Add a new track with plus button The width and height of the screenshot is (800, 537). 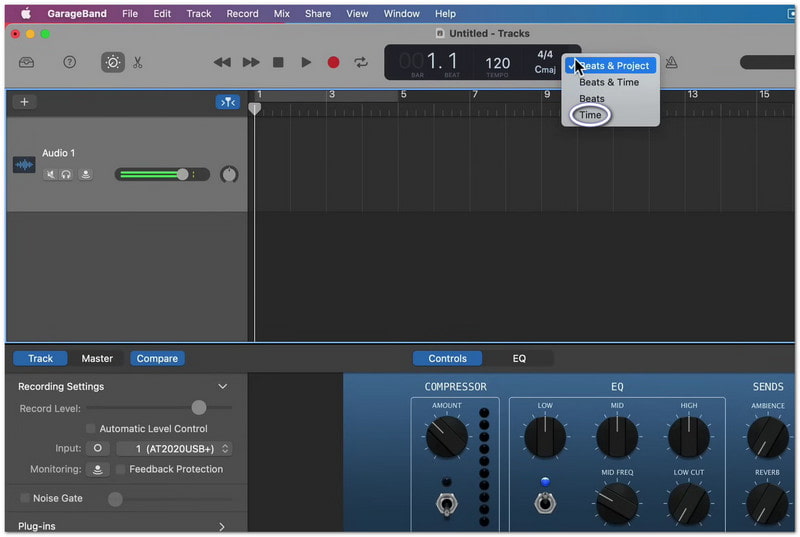point(24,102)
